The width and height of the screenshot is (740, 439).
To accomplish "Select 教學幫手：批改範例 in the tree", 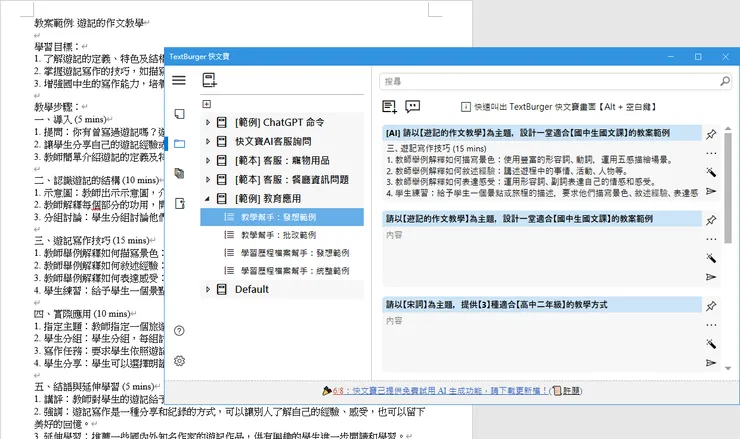I will (x=282, y=235).
